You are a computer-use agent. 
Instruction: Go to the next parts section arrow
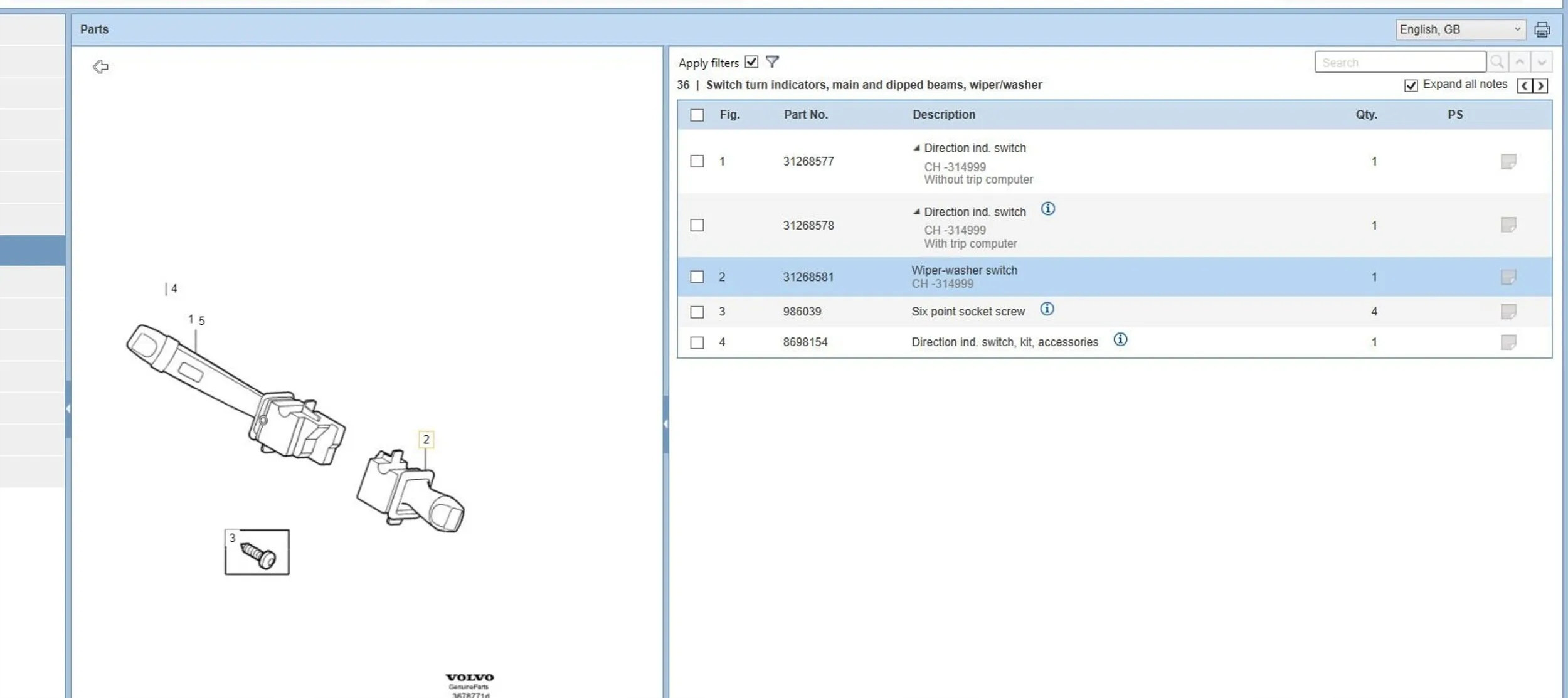point(1540,86)
